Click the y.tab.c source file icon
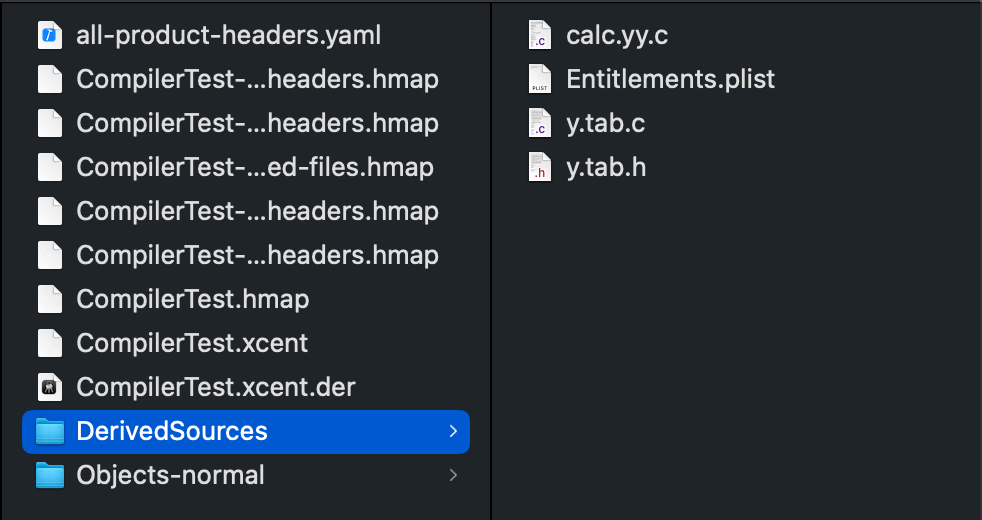The height and width of the screenshot is (520, 982). point(540,123)
